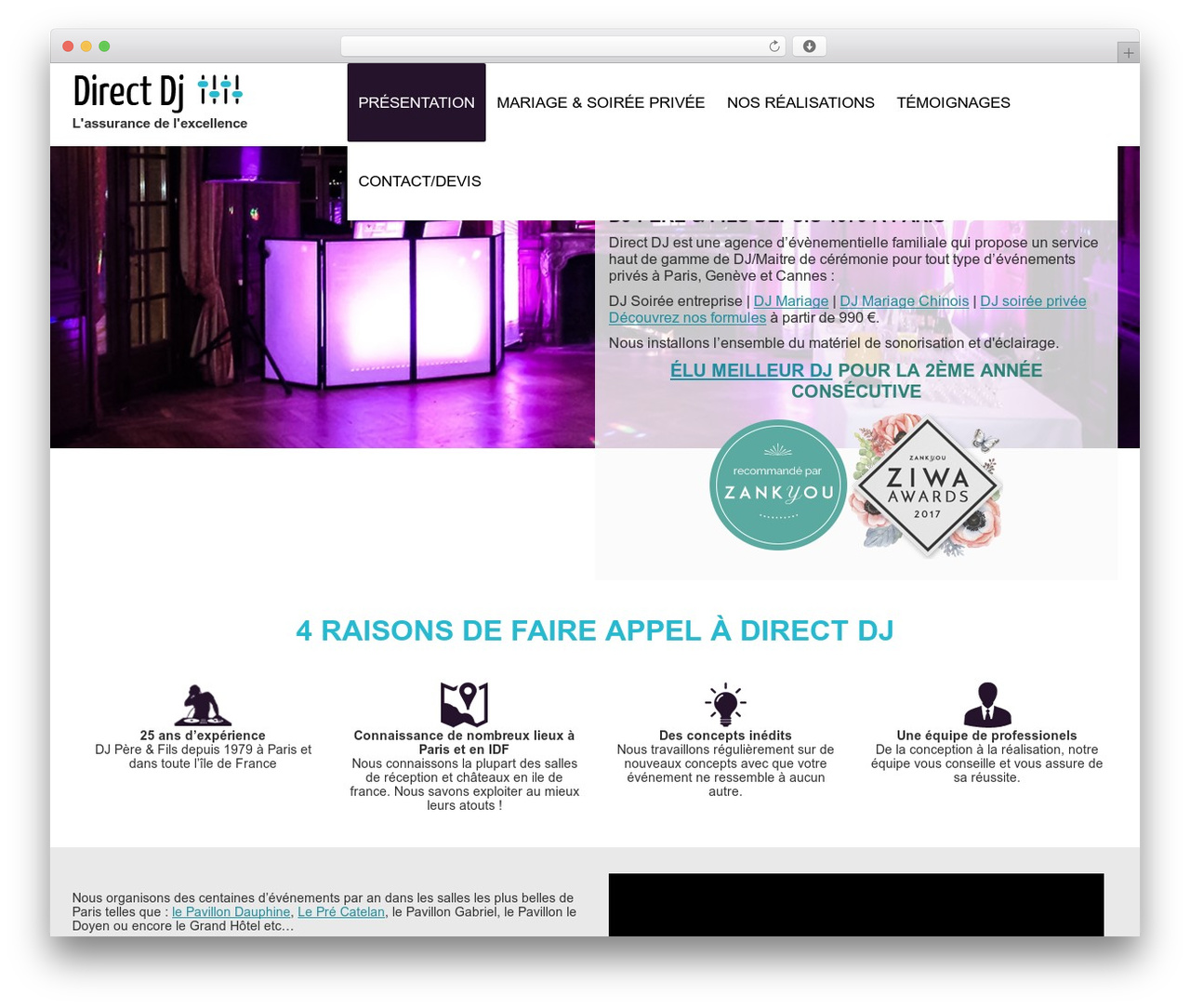This screenshot has width=1190, height=1008.
Task: Click the Direct DJ logo
Action: (x=158, y=92)
